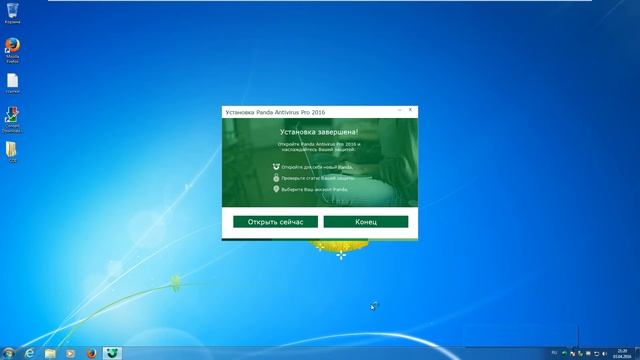The width and height of the screenshot is (640, 360).
Task: Close the Panda Antivirus installer window
Action: 410,110
